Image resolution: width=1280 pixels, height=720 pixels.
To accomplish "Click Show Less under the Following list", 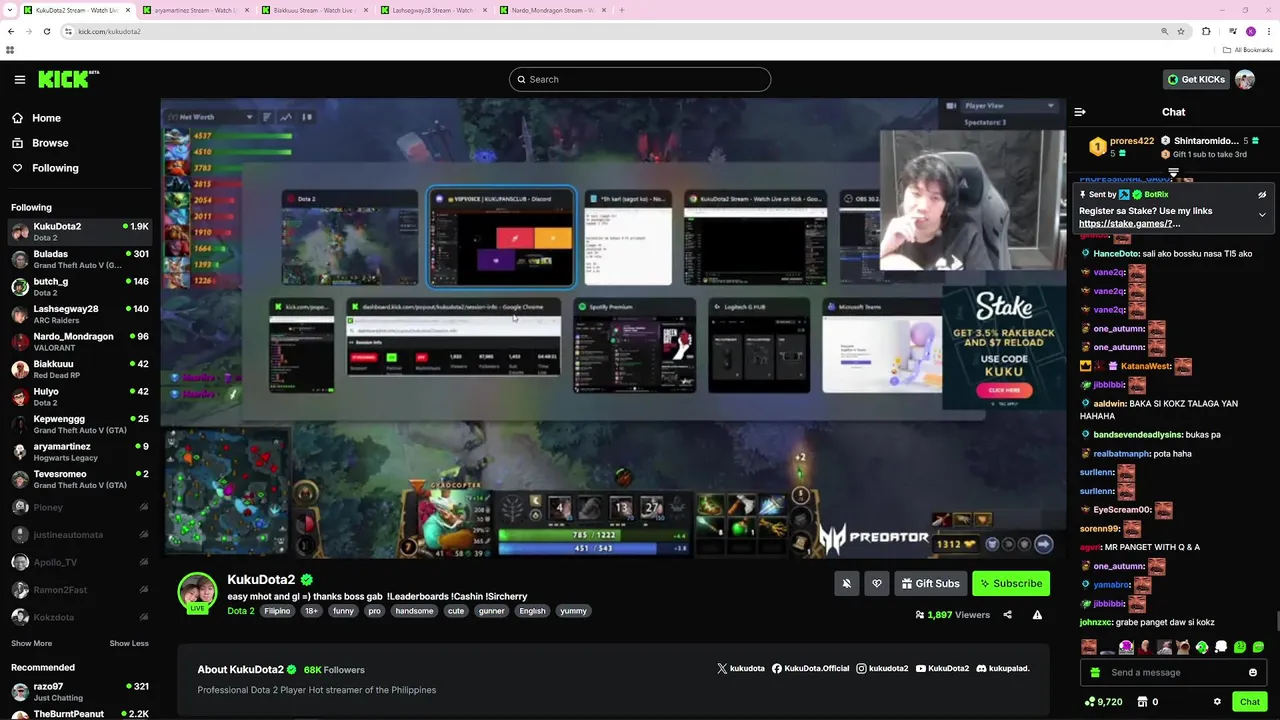I will 129,643.
